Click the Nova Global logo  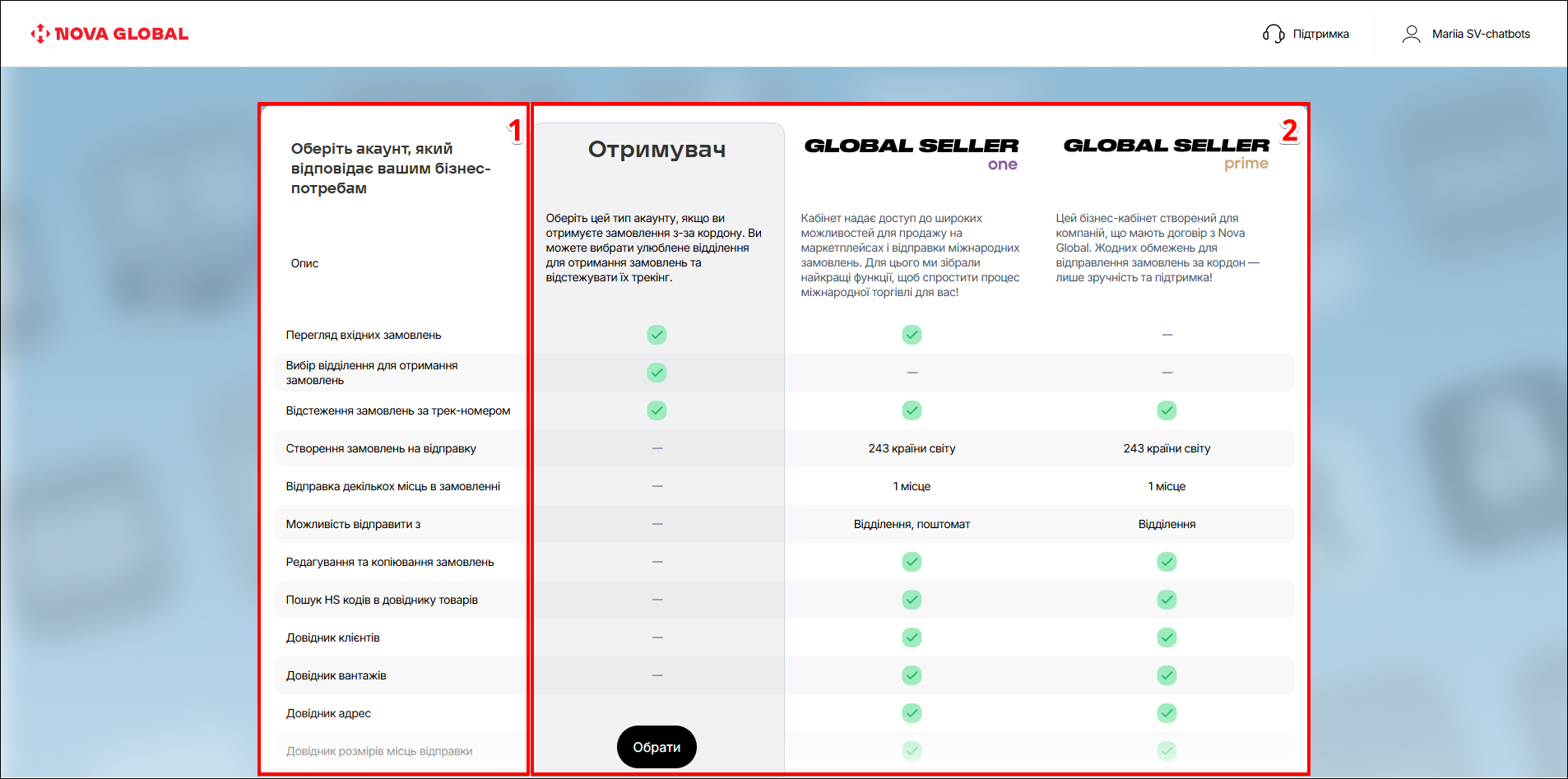point(109,34)
